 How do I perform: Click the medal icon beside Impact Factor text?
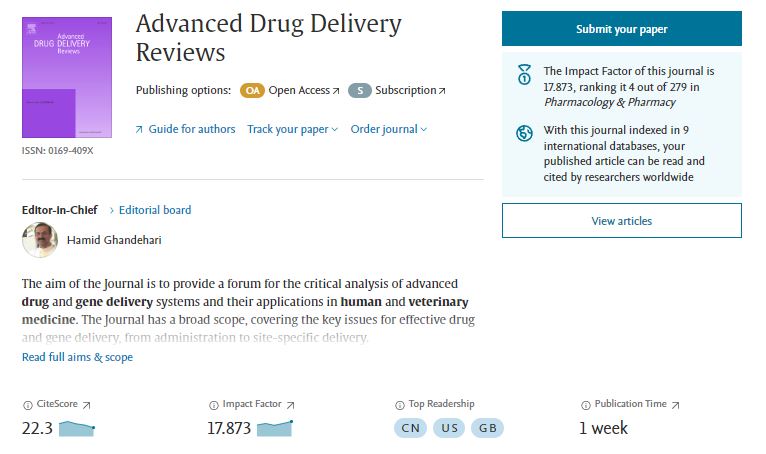524,74
